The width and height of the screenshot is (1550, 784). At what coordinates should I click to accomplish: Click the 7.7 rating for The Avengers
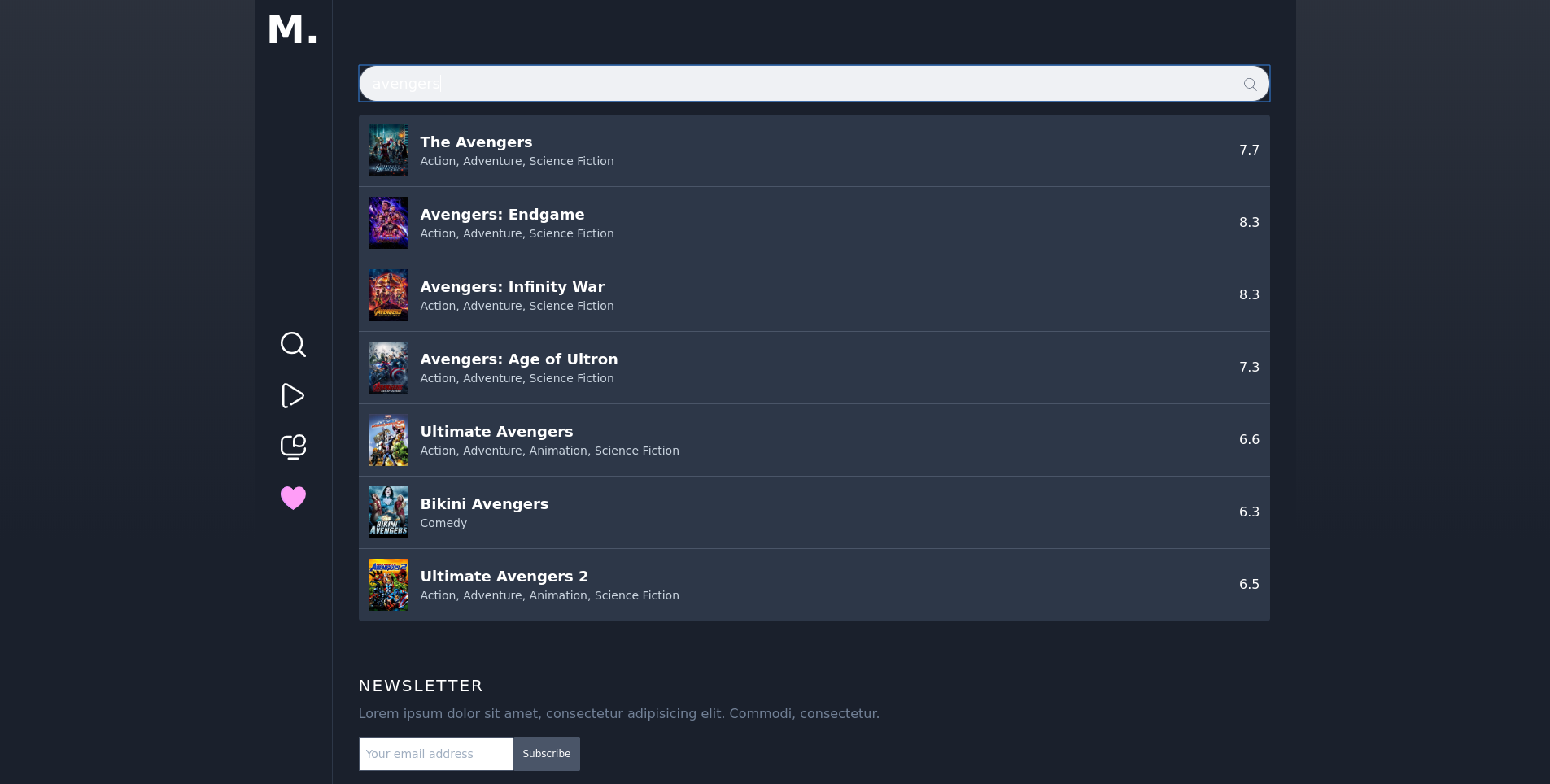click(x=1249, y=150)
